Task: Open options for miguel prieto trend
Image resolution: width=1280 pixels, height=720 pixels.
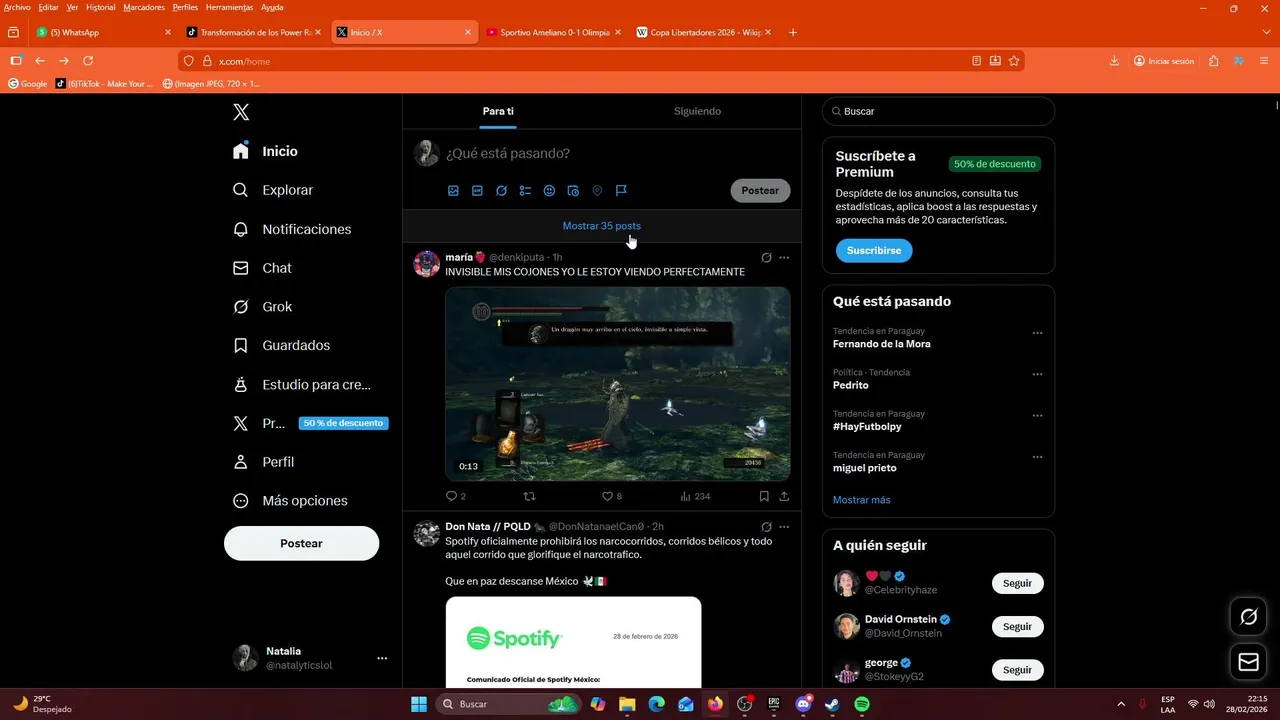Action: [x=1037, y=457]
